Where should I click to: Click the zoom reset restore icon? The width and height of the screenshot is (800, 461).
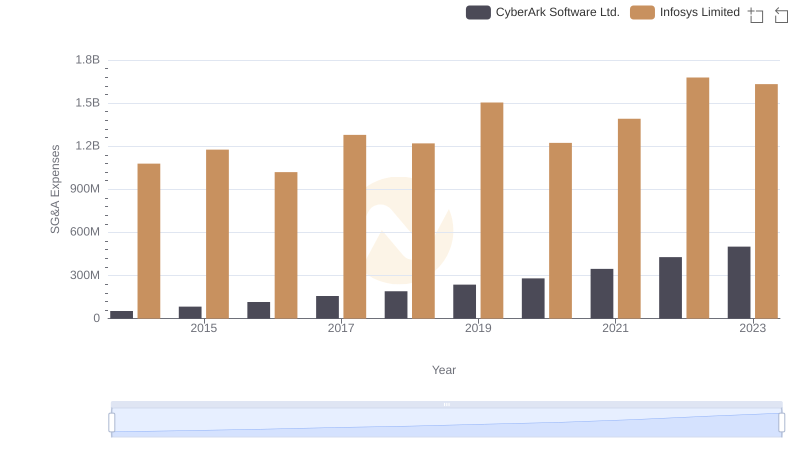click(x=781, y=15)
